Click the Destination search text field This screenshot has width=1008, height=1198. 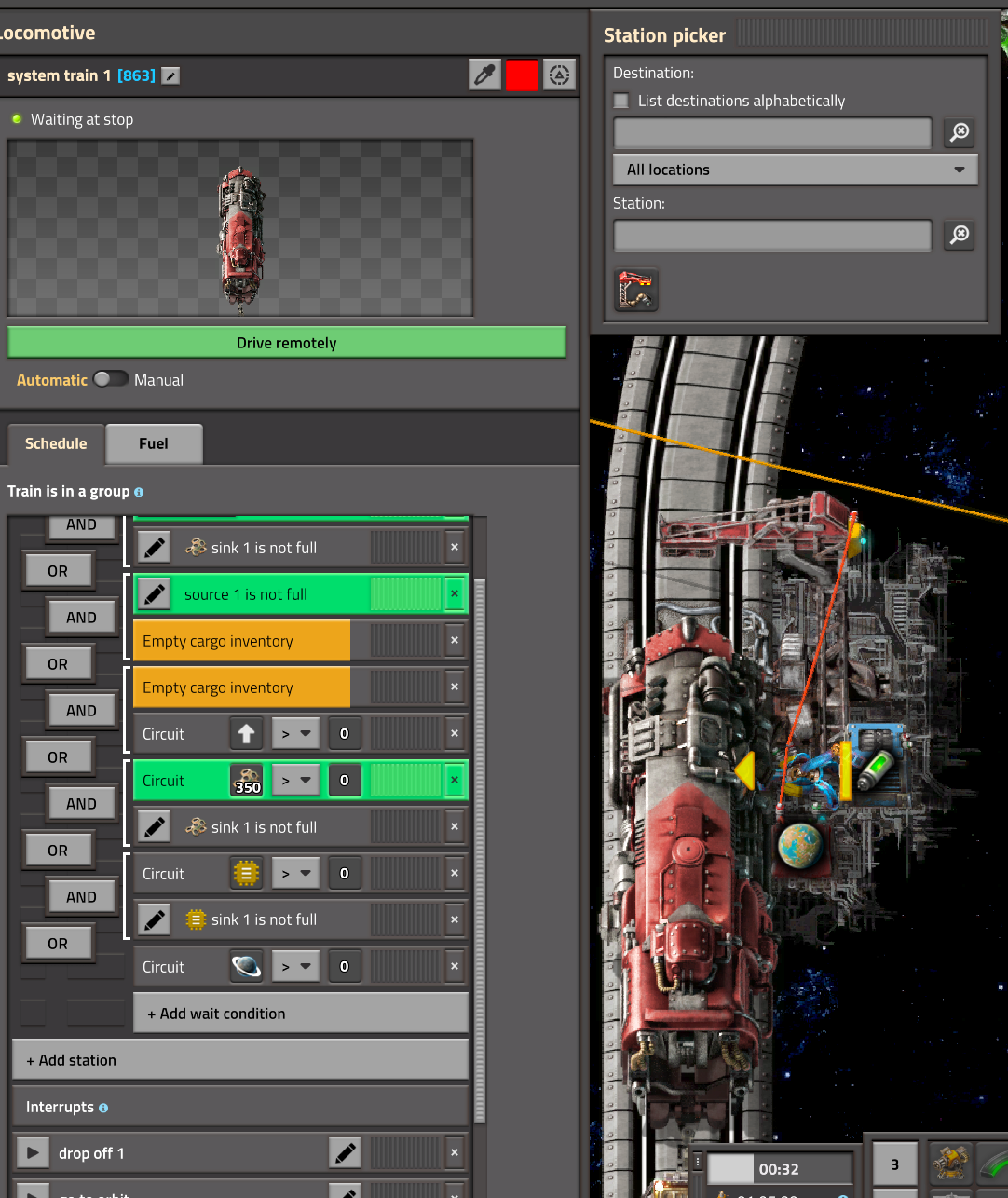[772, 133]
